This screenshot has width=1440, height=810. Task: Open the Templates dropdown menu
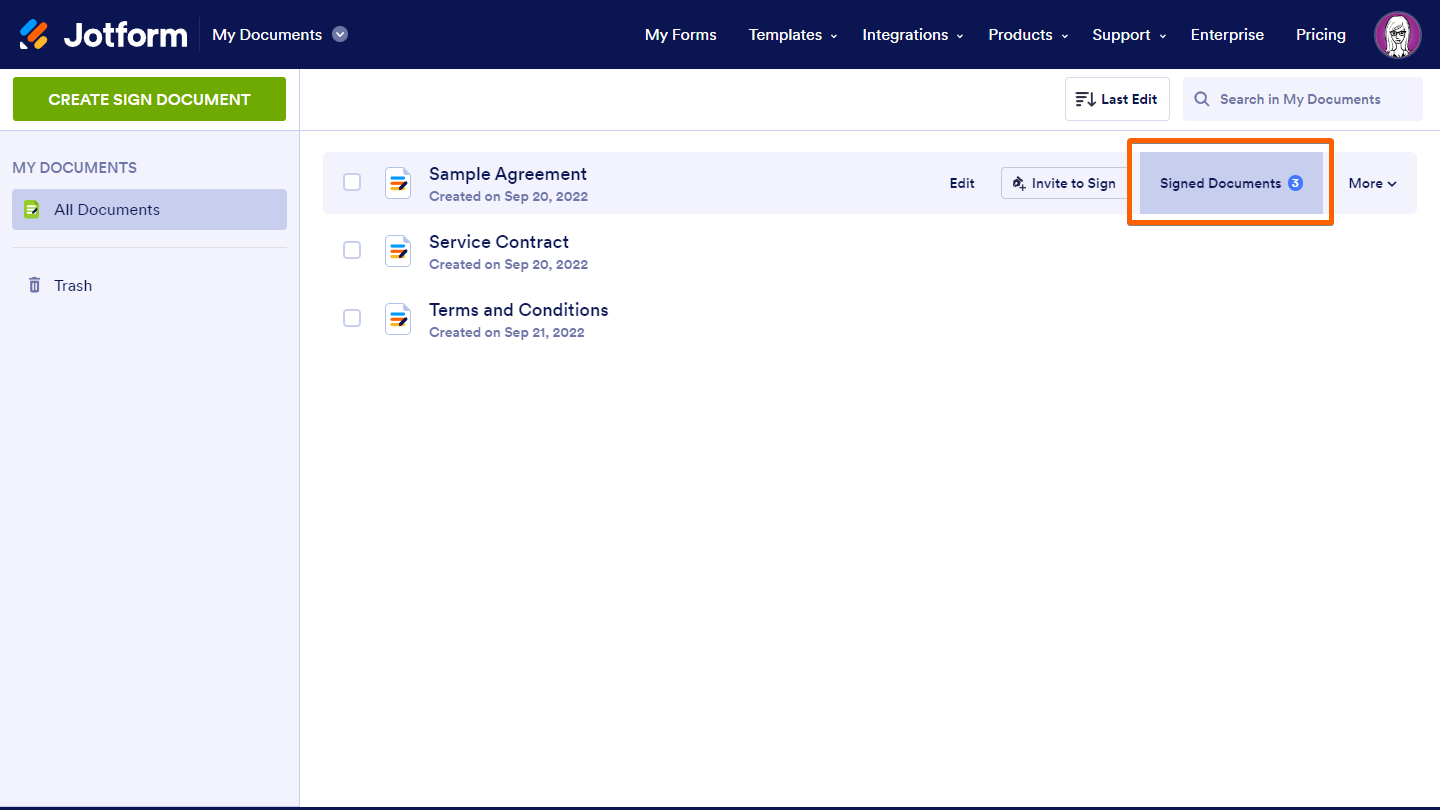pos(792,35)
